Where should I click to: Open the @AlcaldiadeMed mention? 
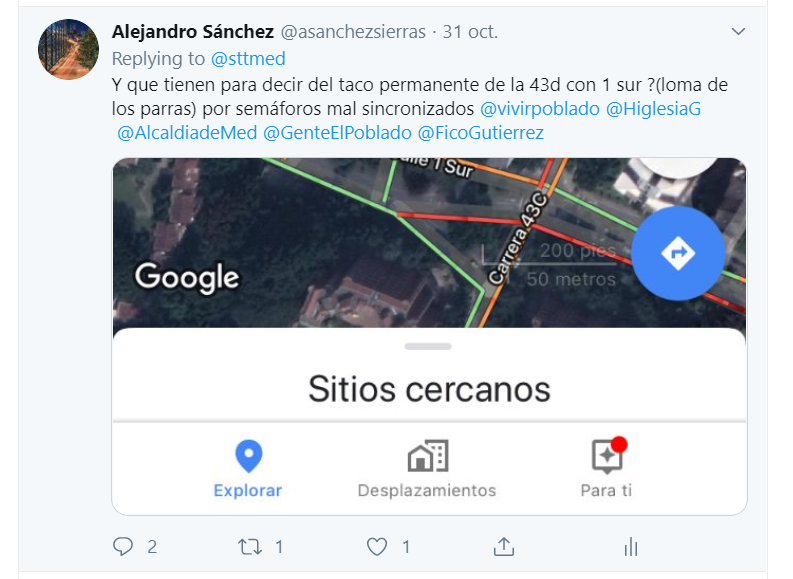[187, 132]
